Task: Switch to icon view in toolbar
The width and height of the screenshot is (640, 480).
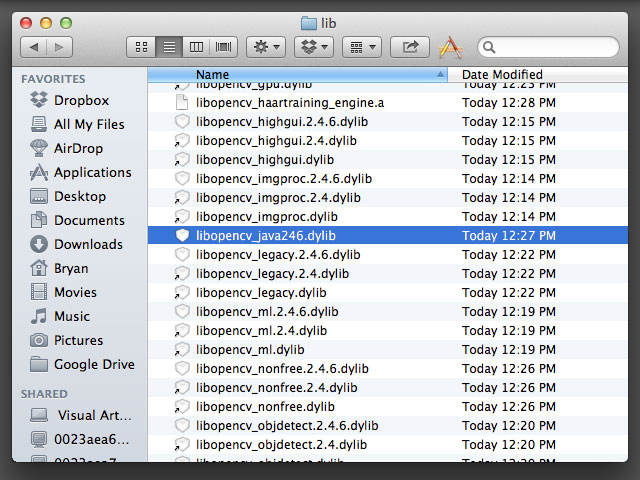Action: tap(141, 47)
